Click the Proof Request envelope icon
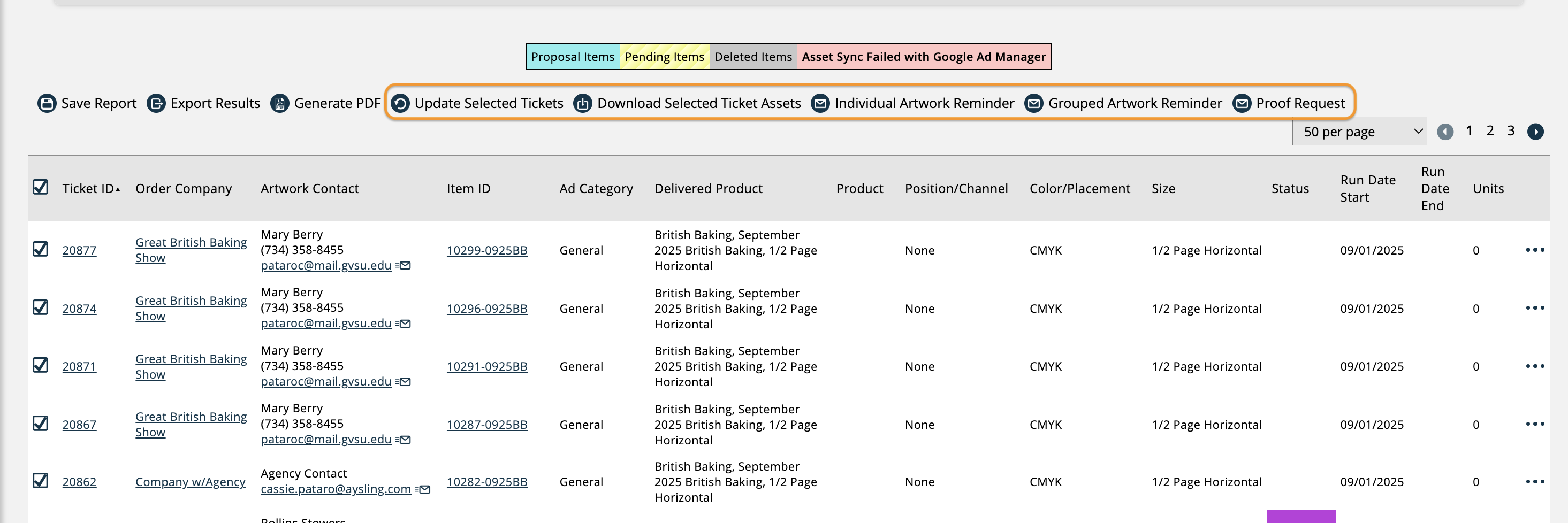 coord(1242,103)
